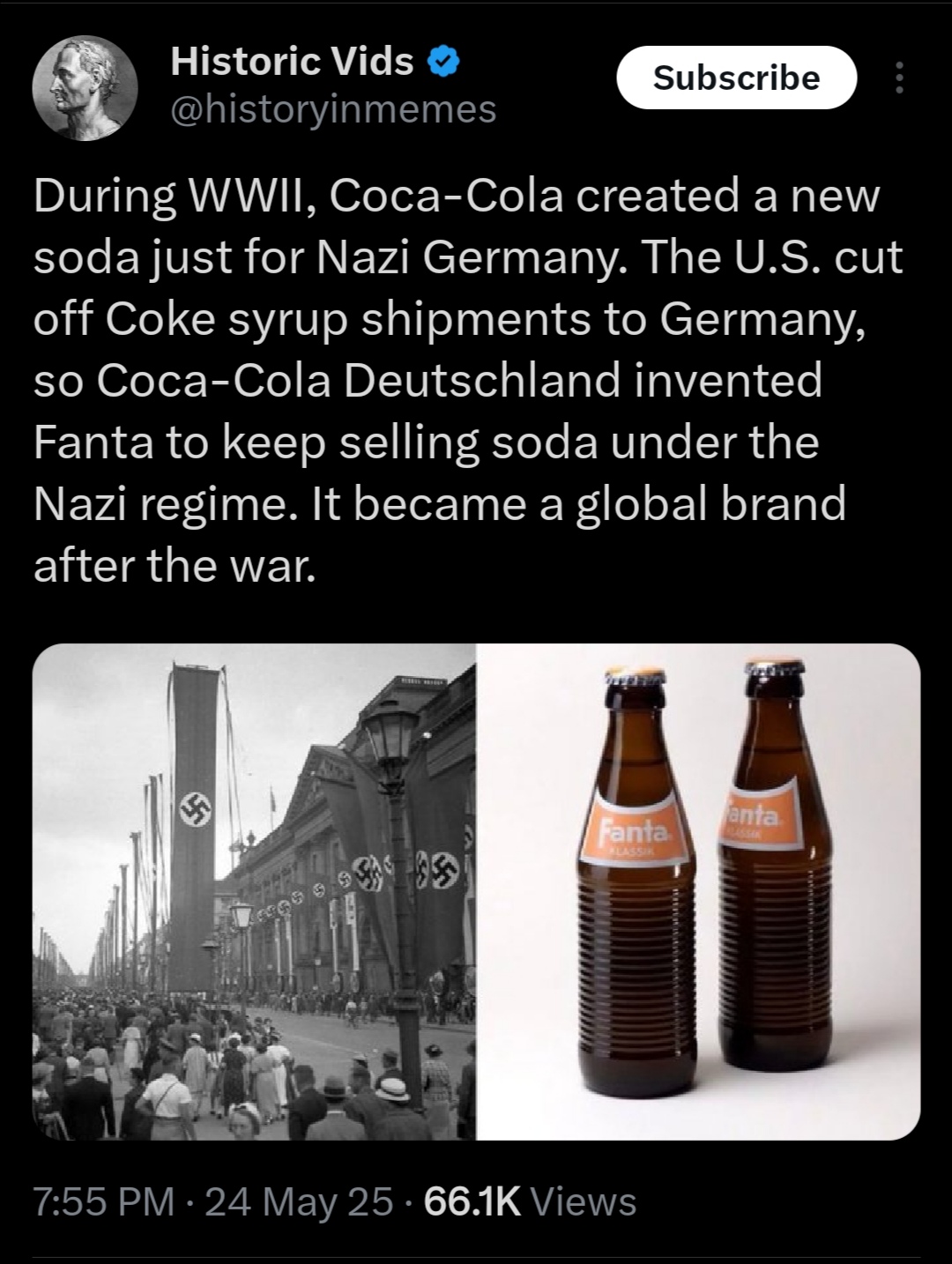Tap the 7:55 PM timestamp
The width and height of the screenshot is (952, 1264).
103,1201
